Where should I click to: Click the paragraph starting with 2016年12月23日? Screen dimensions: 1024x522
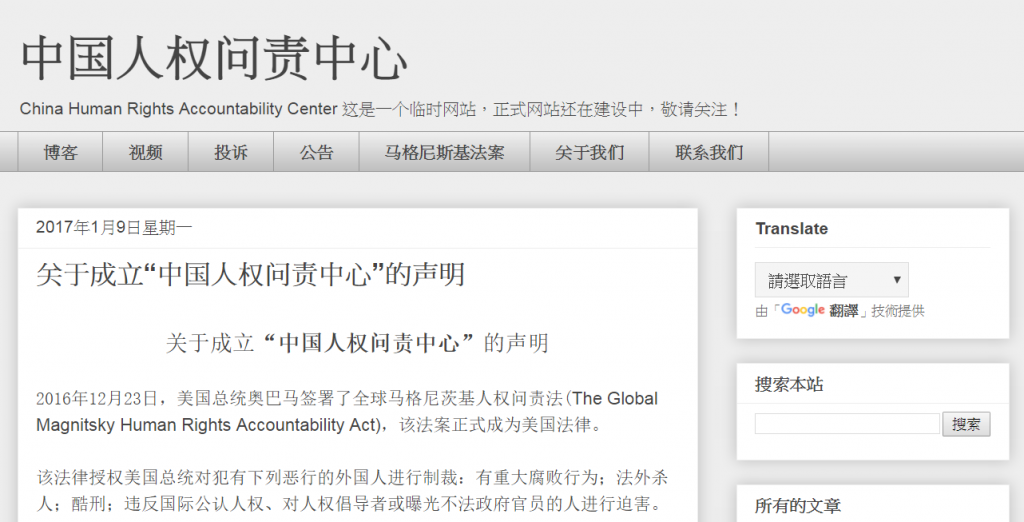(347, 411)
